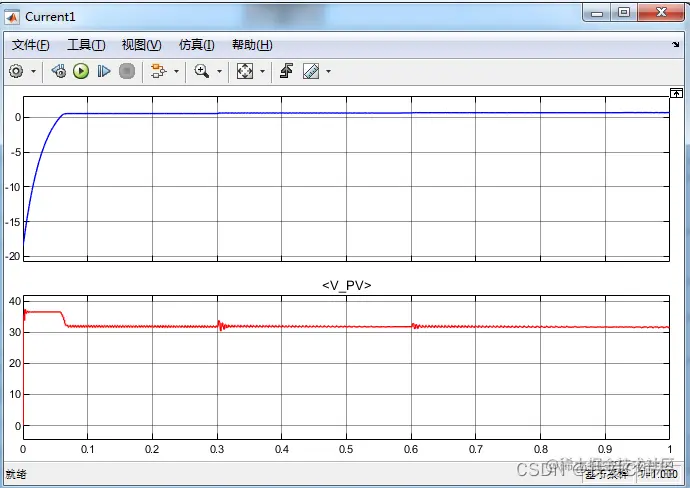
Task: Open the triggers icon
Action: point(286,71)
